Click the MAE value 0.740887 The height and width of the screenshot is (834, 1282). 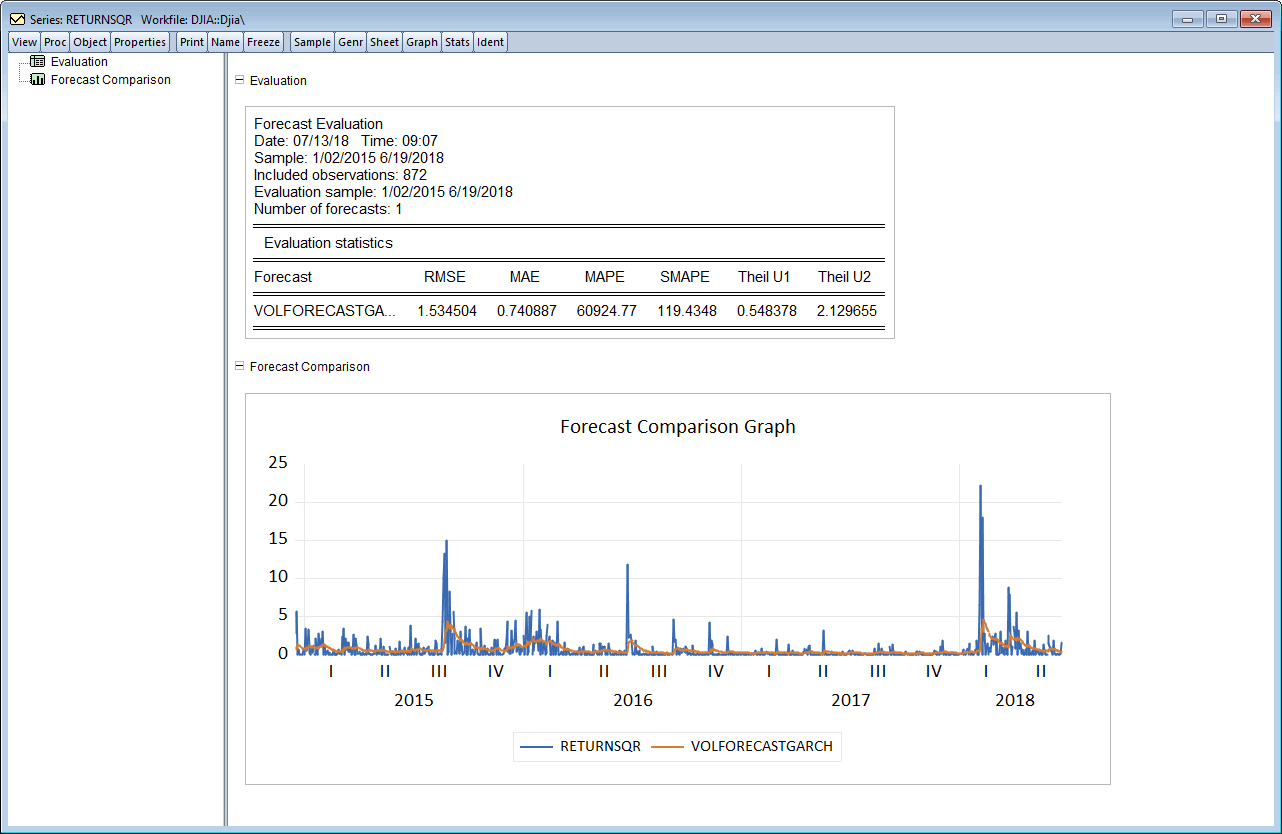tap(527, 311)
